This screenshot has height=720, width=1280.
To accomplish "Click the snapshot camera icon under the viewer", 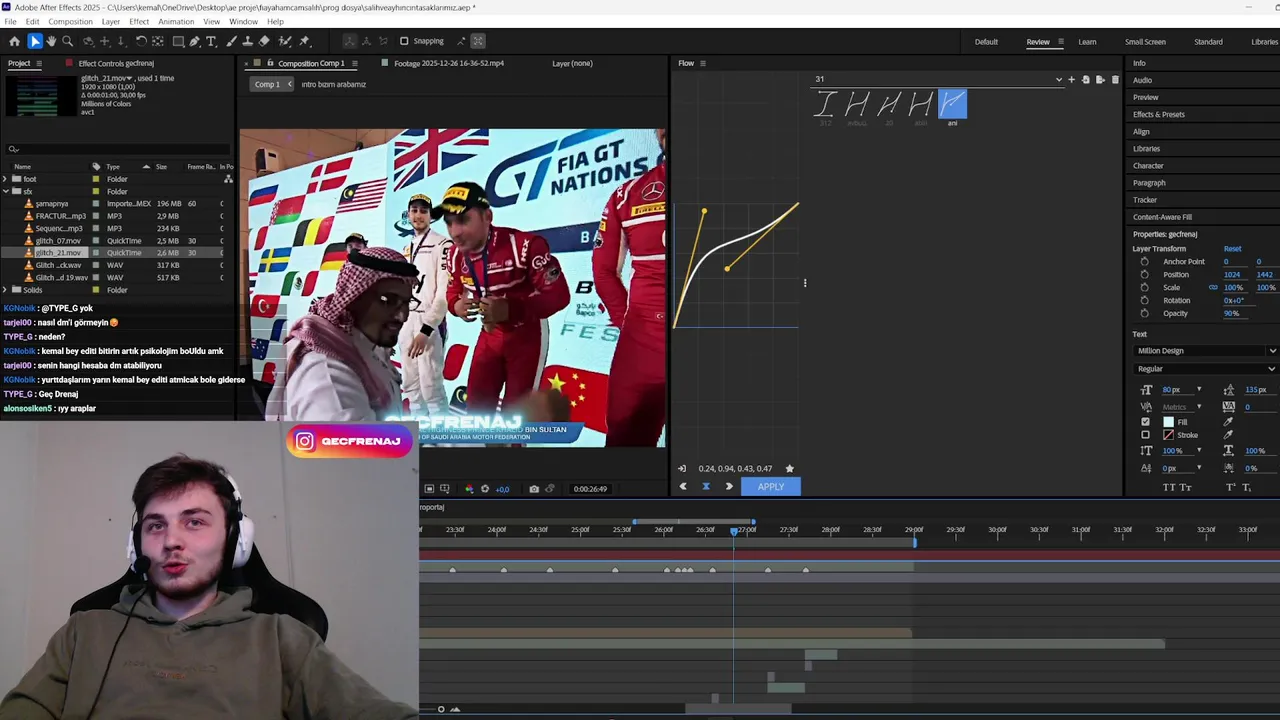I will pyautogui.click(x=534, y=489).
